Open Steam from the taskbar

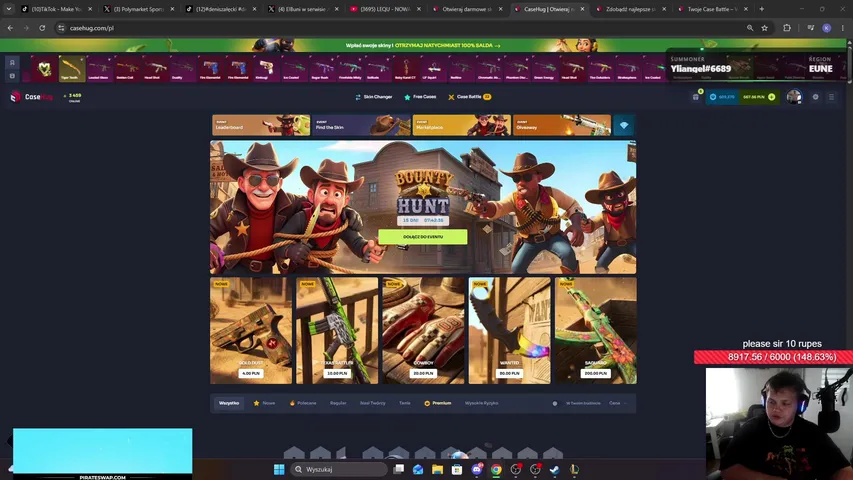[554, 469]
